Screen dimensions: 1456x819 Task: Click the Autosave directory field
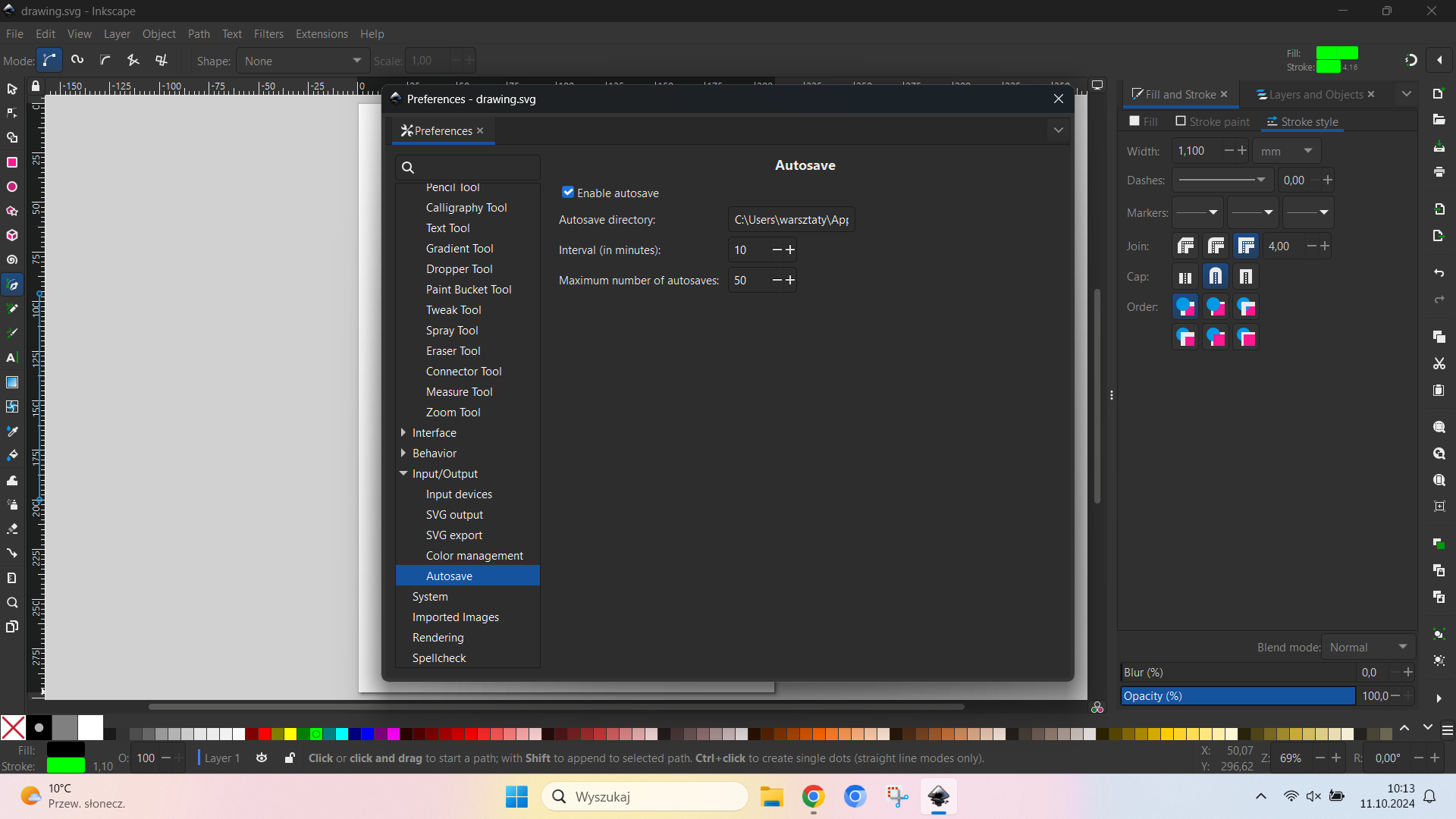792,220
